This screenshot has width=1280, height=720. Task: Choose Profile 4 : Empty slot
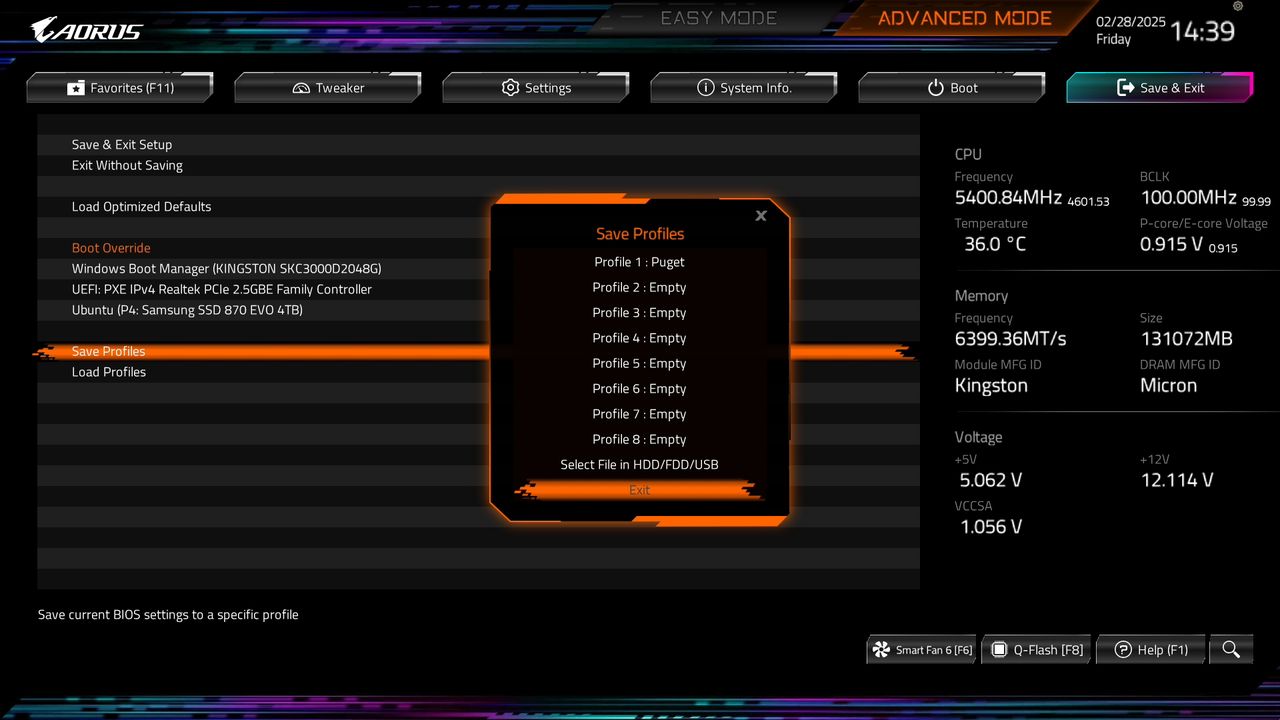coord(640,338)
